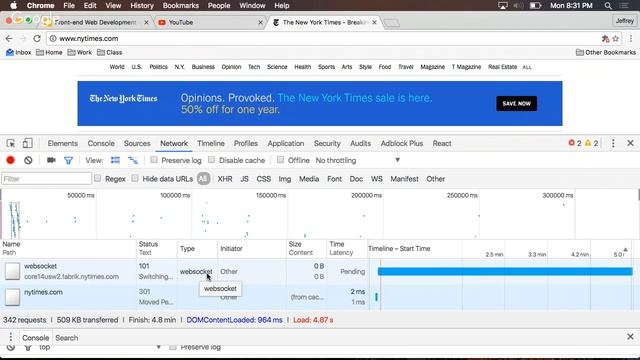This screenshot has height=360, width=640.
Task: Enable Preserve log checkbox
Action: 154,160
